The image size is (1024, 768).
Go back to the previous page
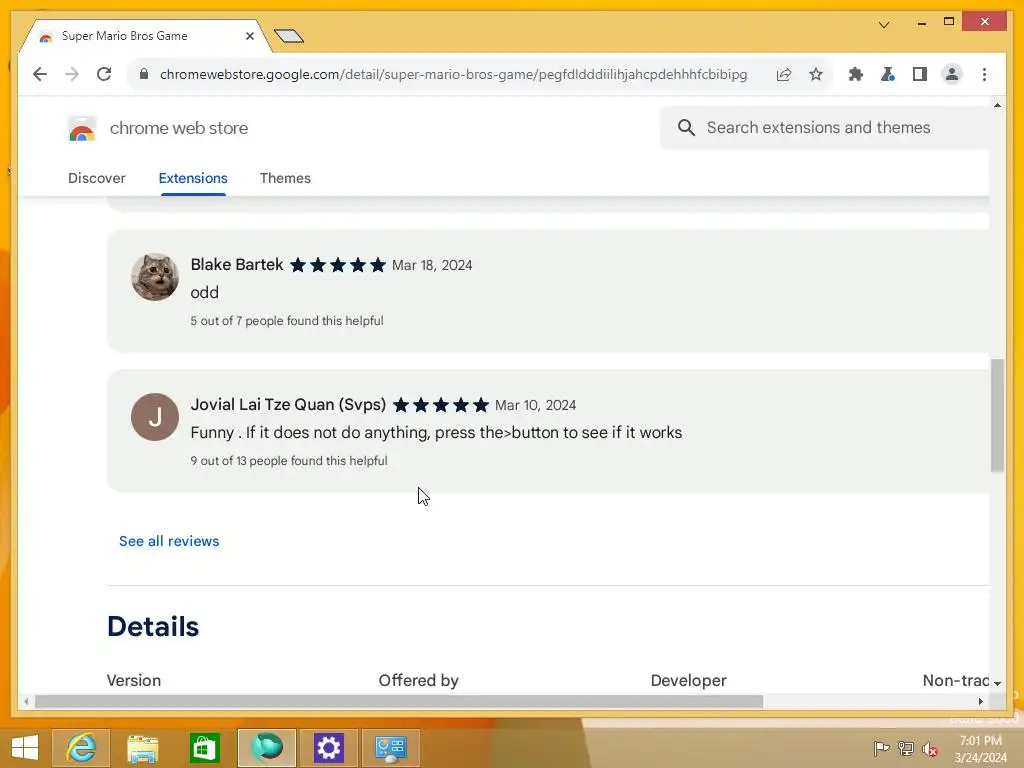pos(40,74)
